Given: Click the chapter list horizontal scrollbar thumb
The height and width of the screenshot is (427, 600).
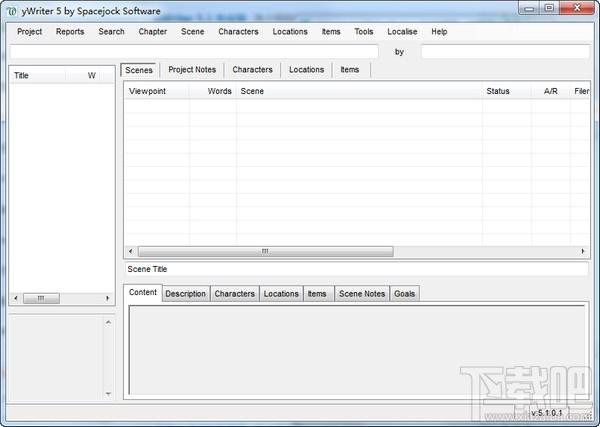Looking at the screenshot, I should click(x=41, y=298).
